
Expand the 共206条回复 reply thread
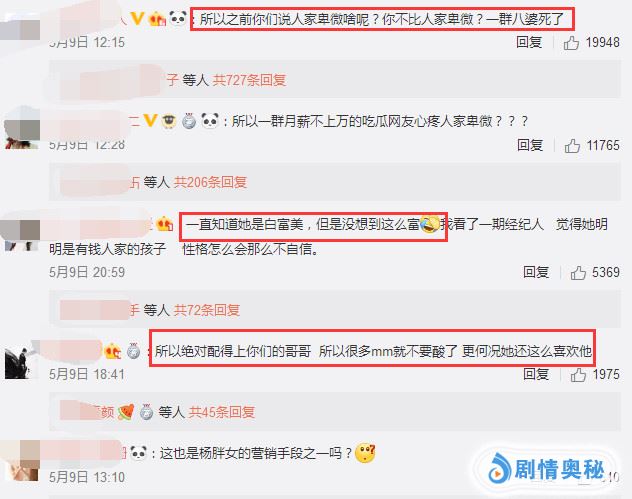[210, 182]
